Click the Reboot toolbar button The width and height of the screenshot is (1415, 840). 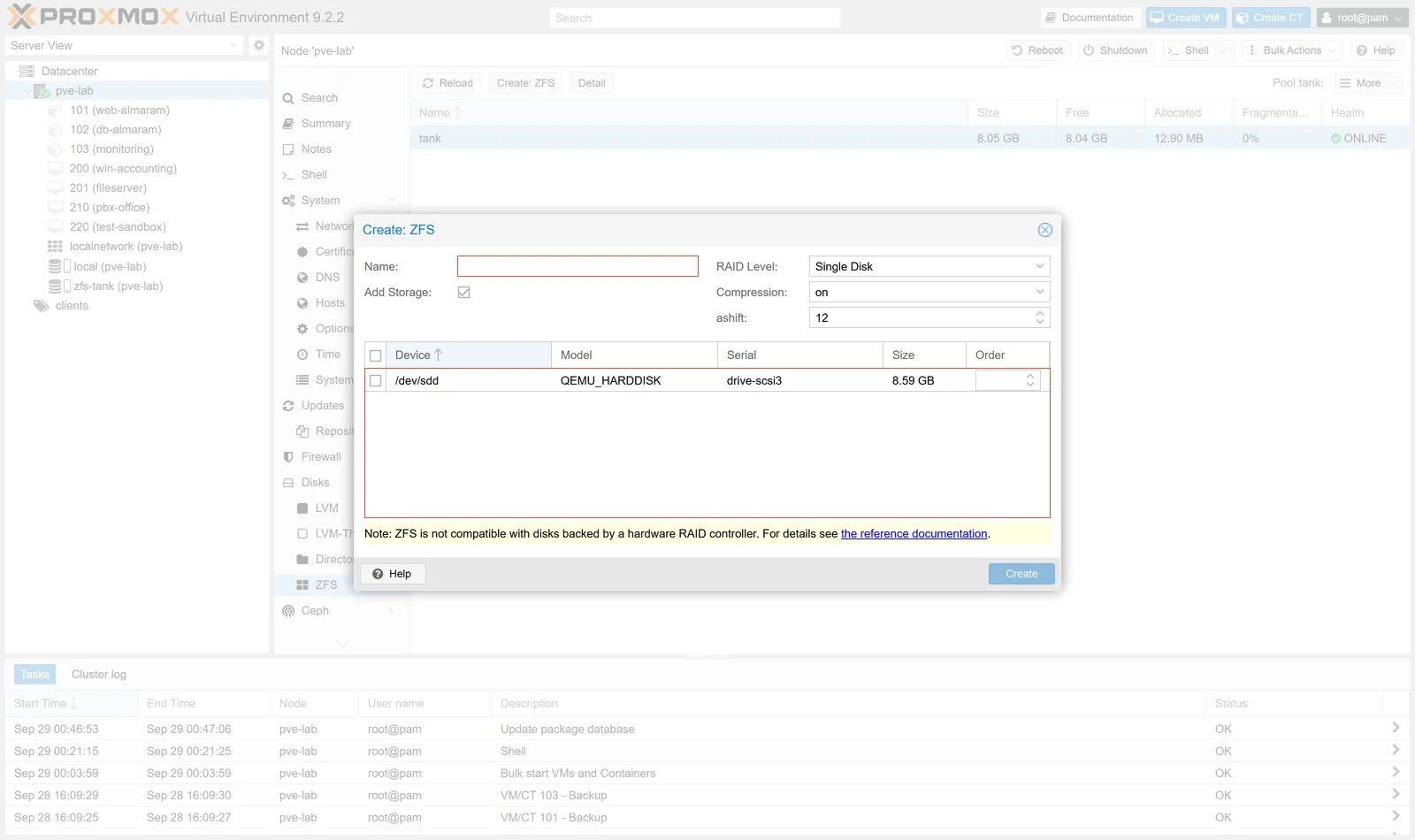1037,50
